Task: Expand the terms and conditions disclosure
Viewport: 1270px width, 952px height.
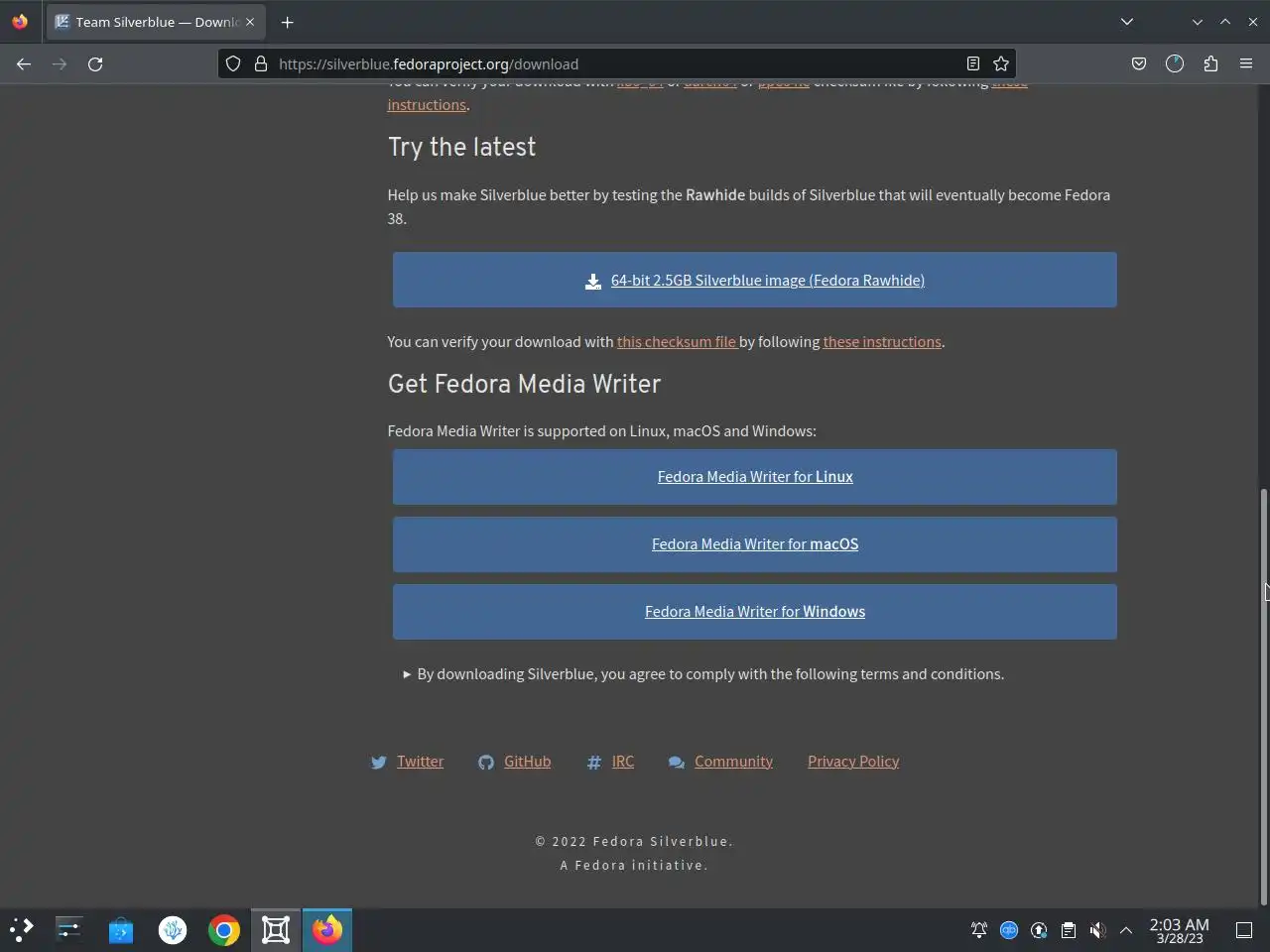Action: pyautogui.click(x=703, y=674)
